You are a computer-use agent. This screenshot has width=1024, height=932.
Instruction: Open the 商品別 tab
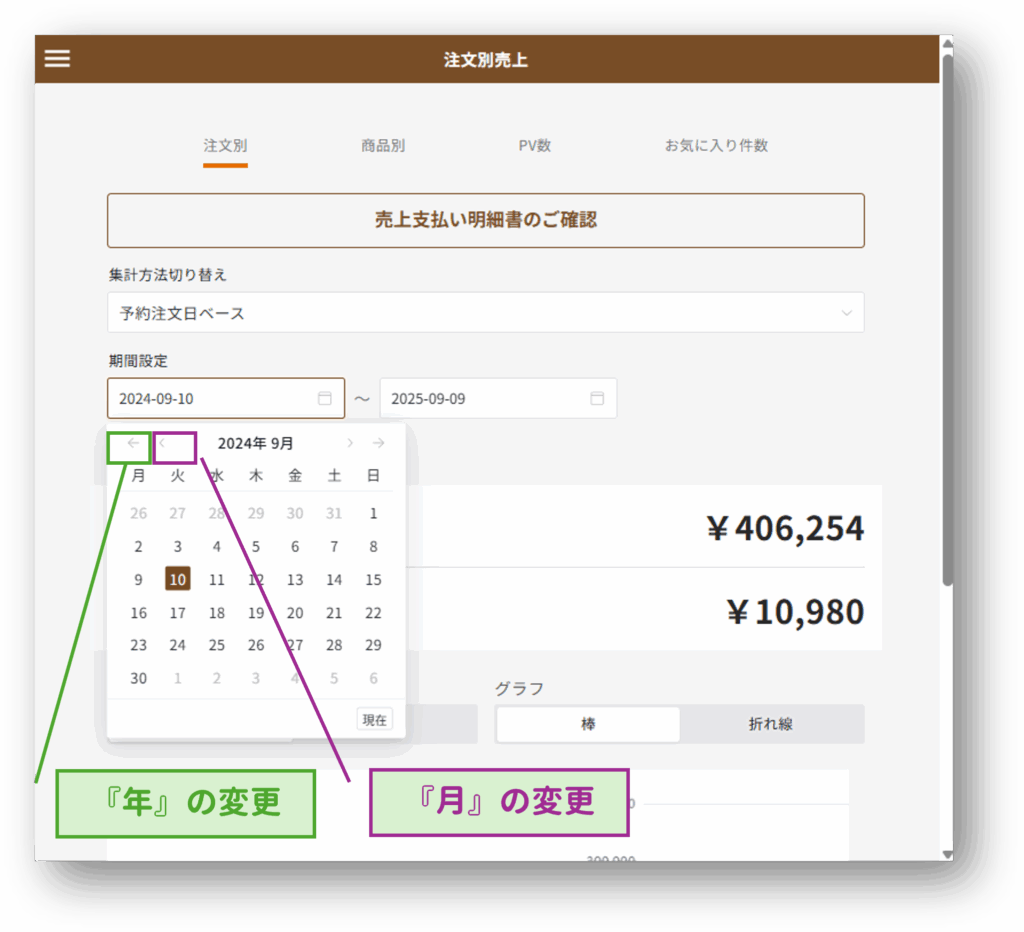[383, 146]
